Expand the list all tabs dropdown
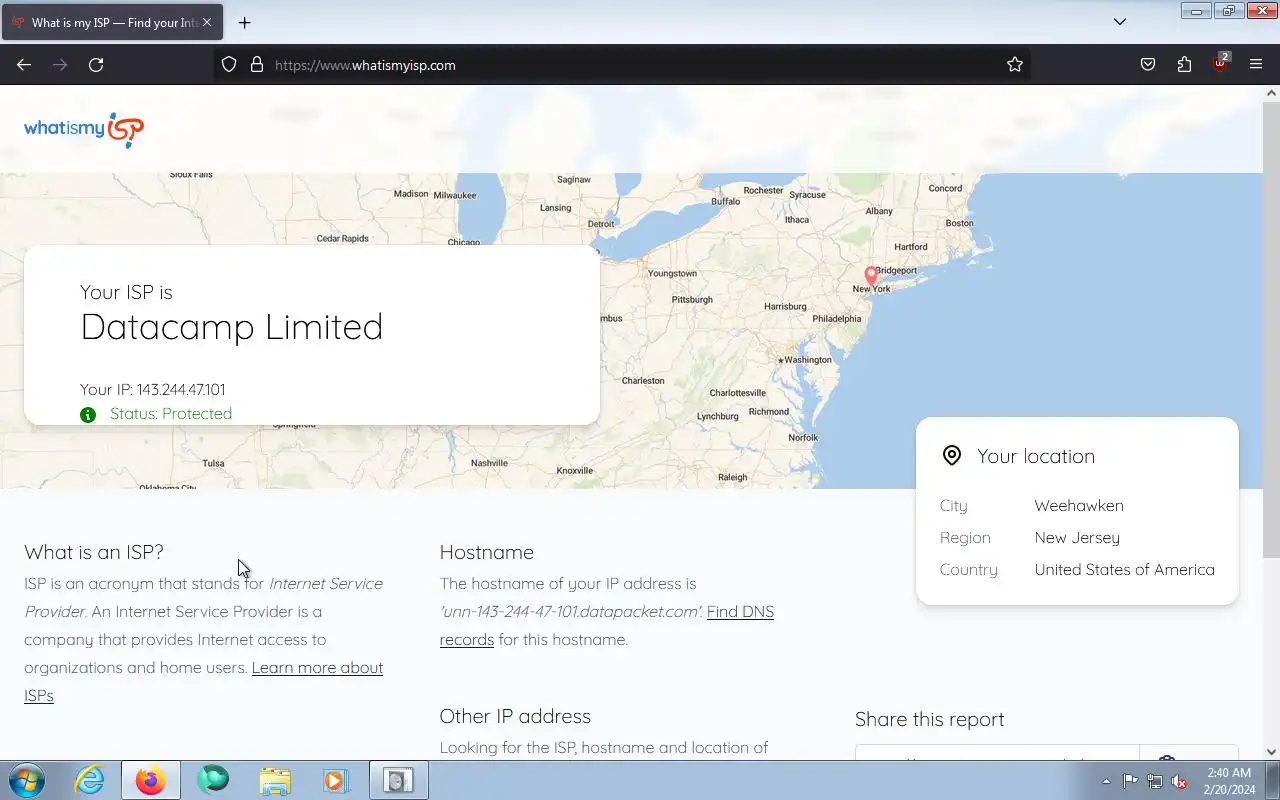Viewport: 1280px width, 800px height. [x=1120, y=22]
